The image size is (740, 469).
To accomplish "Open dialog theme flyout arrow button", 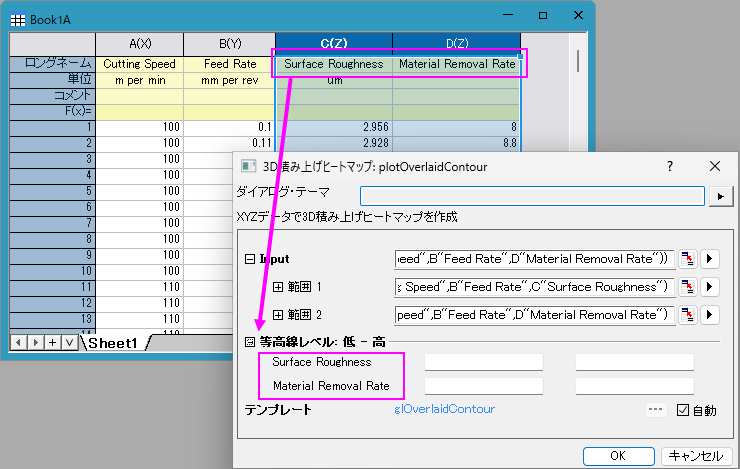I will tap(721, 196).
